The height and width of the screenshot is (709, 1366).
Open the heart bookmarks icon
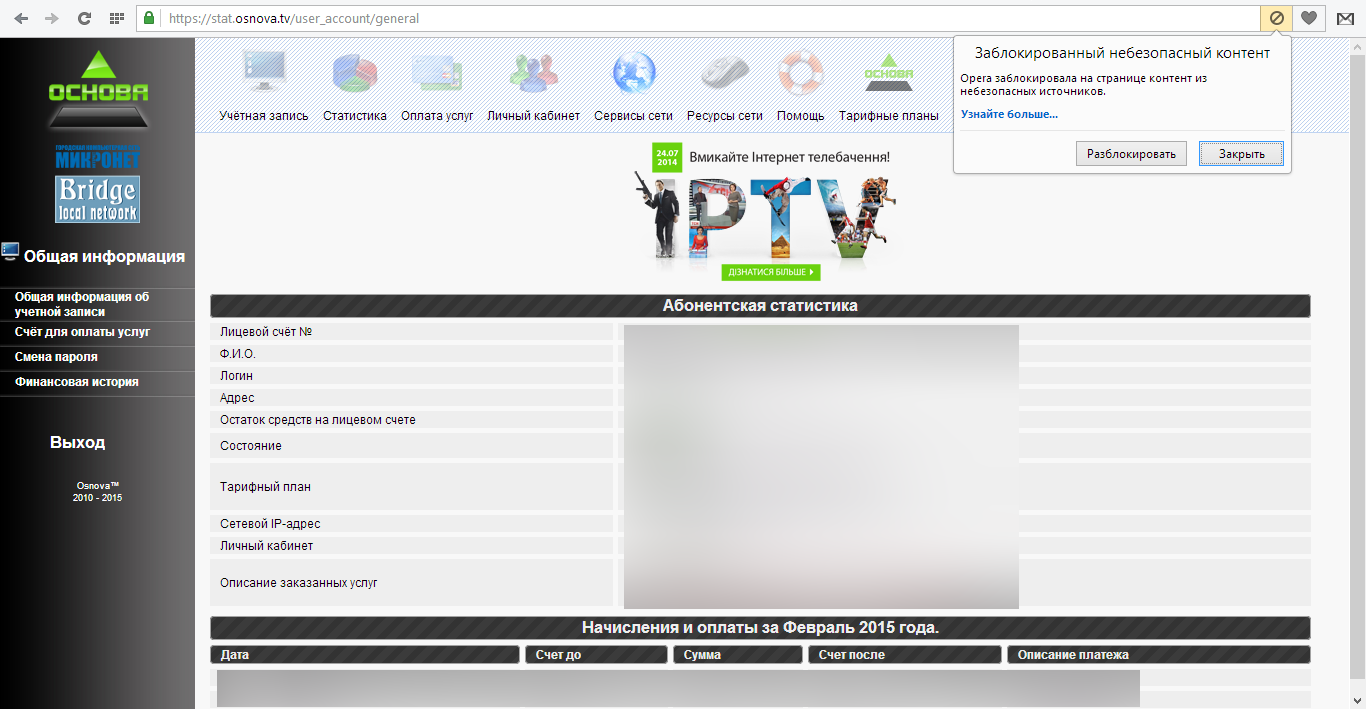click(1308, 18)
